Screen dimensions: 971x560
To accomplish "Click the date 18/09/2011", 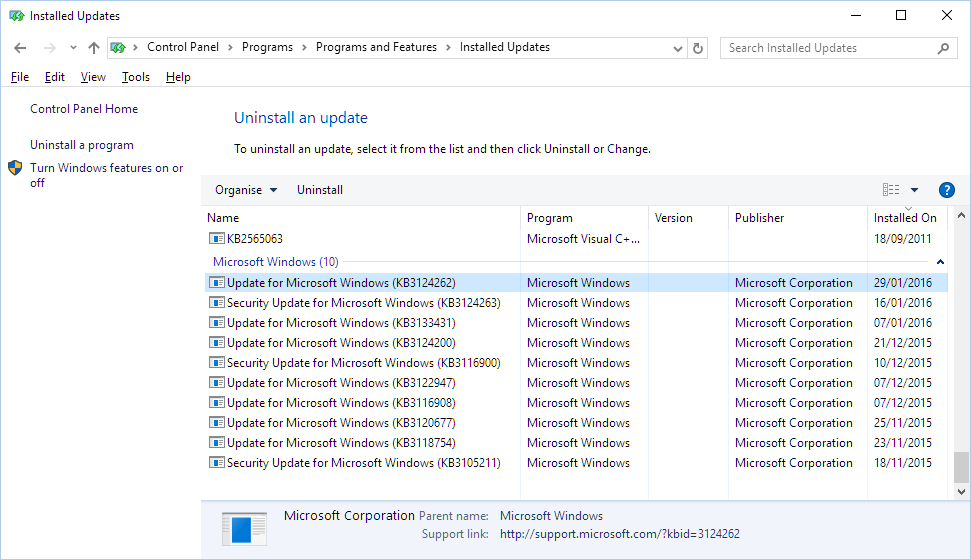I will pos(902,238).
